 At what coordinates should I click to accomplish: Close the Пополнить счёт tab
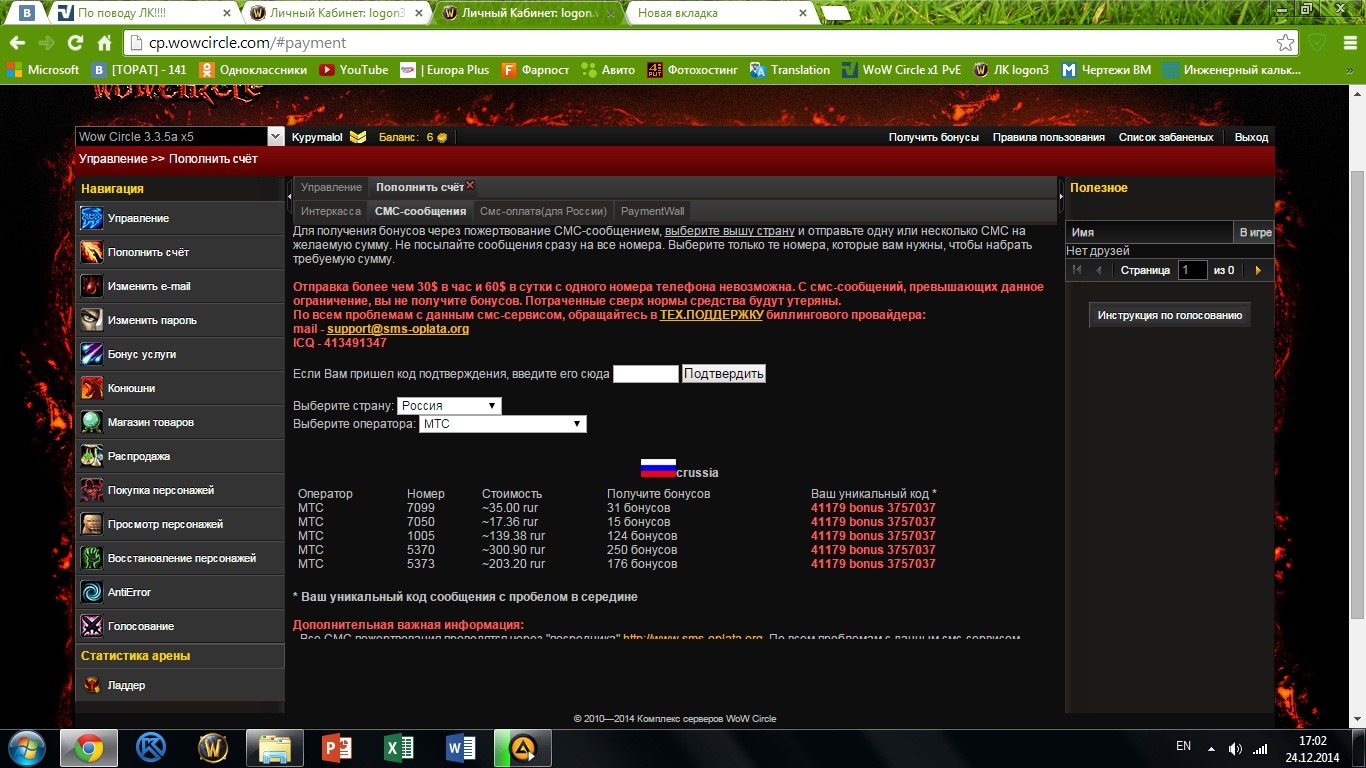[x=470, y=185]
